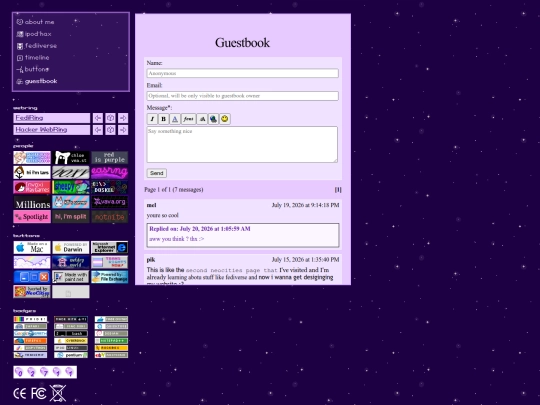Click the green Notepad++ badge
Screen dimensions: 540x405
pos(111,341)
